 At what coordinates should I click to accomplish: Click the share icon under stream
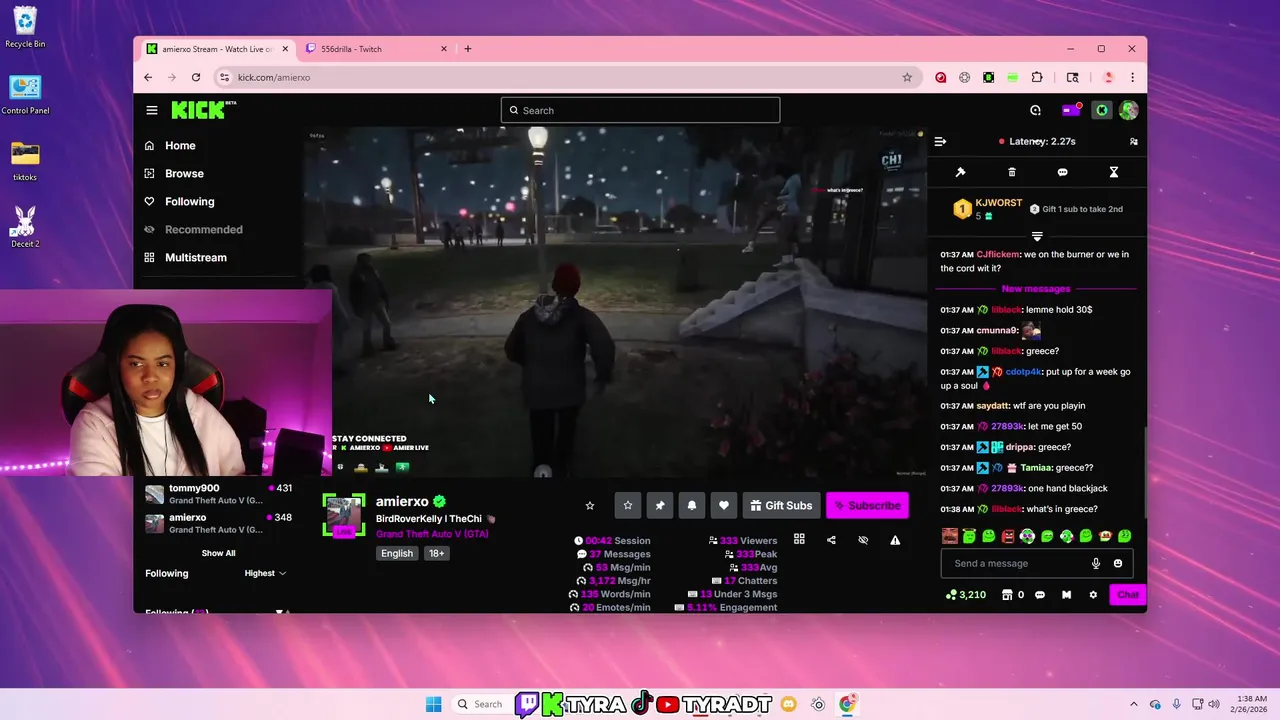pos(831,540)
